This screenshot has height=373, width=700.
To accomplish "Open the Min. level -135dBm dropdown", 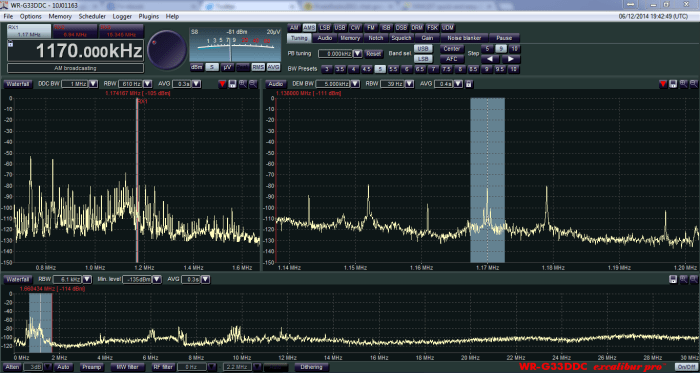I will (157, 279).
